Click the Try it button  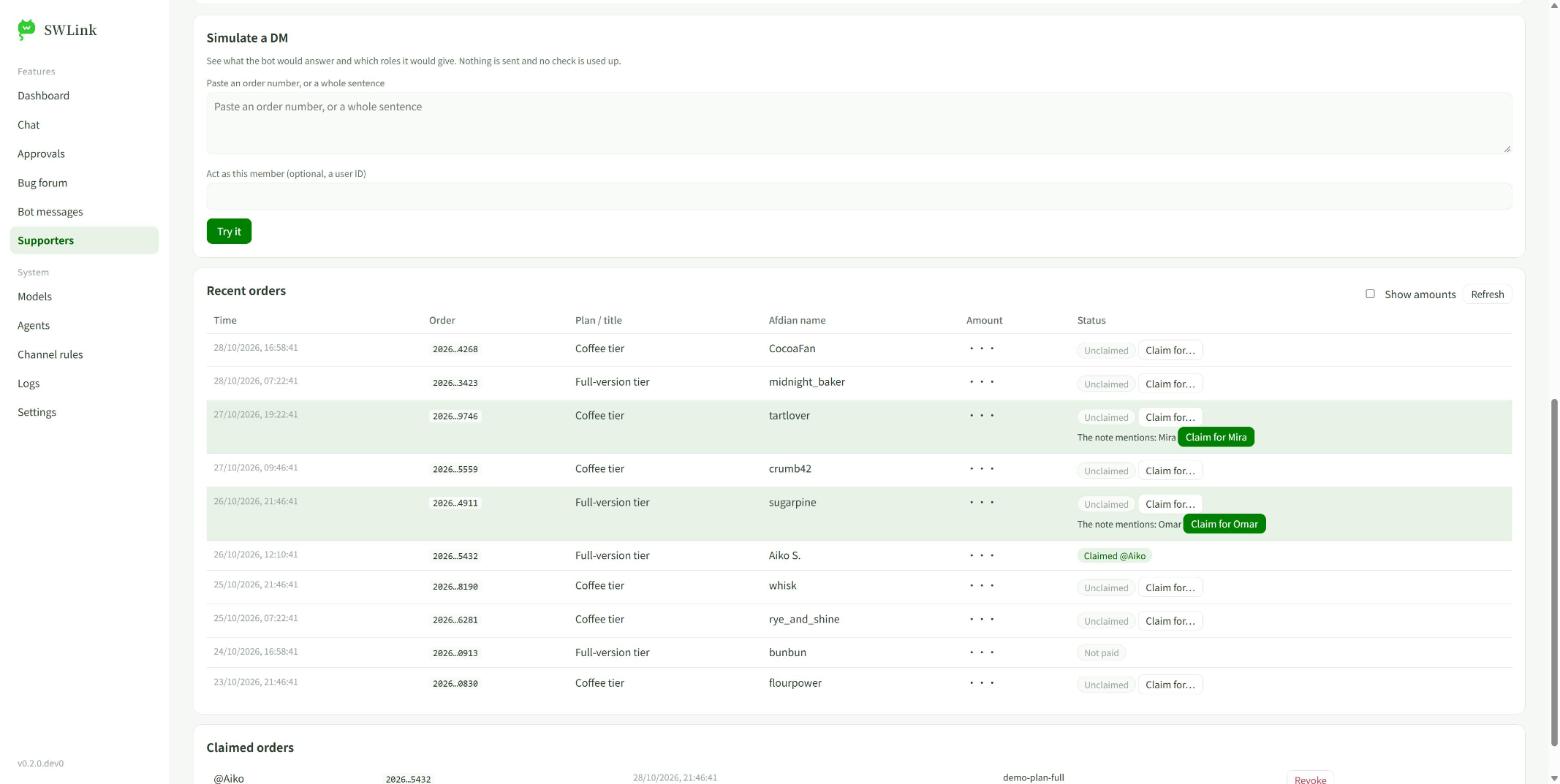pyautogui.click(x=229, y=231)
